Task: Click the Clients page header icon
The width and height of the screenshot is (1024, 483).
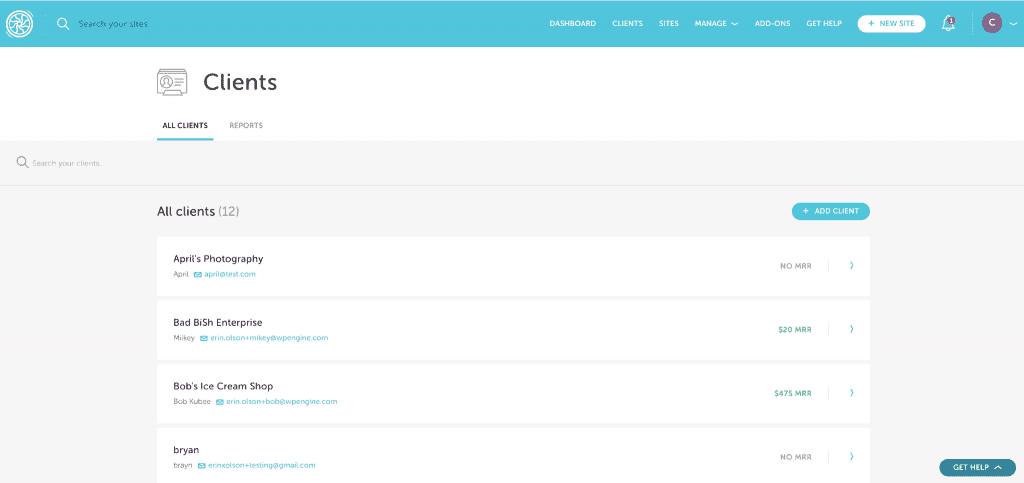Action: tap(172, 82)
